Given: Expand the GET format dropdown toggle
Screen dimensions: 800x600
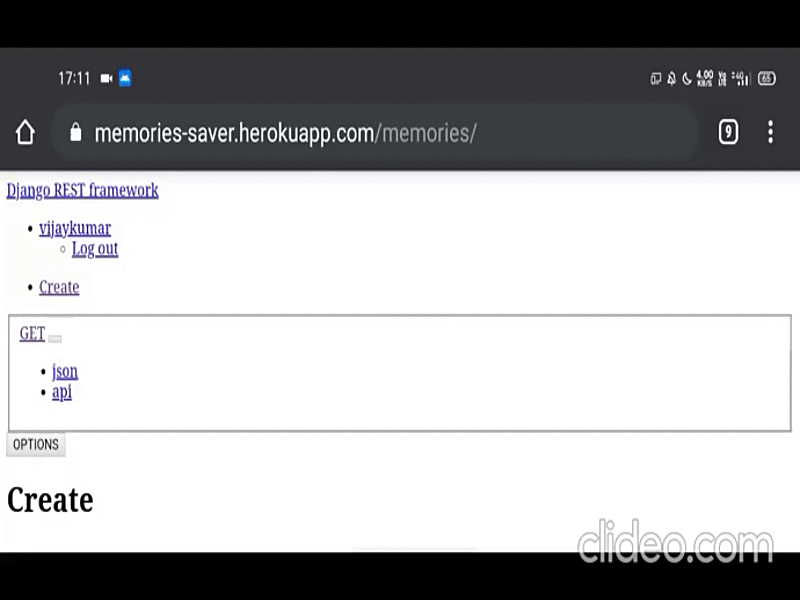Looking at the screenshot, I should point(55,339).
